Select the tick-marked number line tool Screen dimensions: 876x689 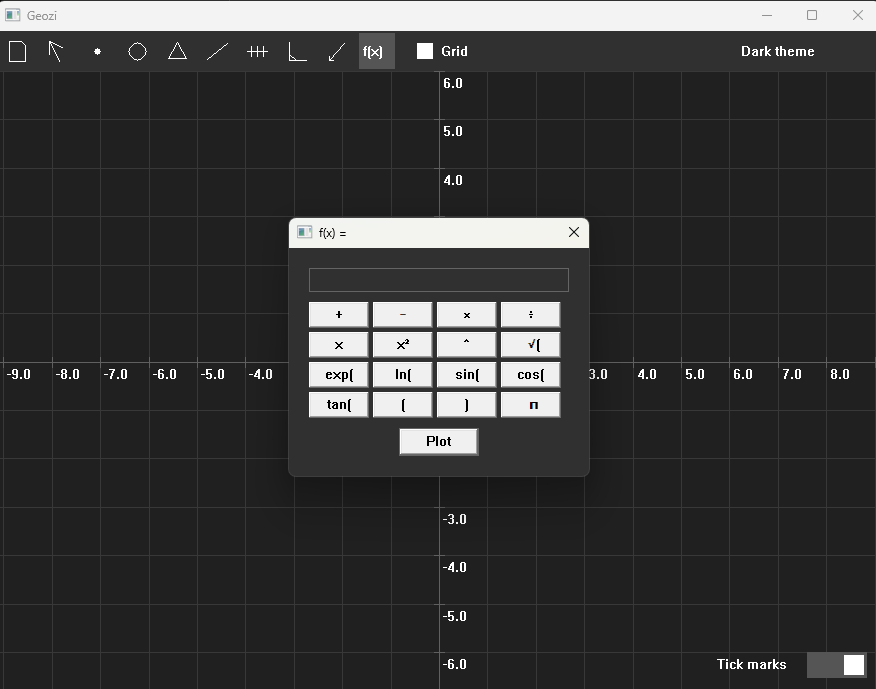point(258,51)
